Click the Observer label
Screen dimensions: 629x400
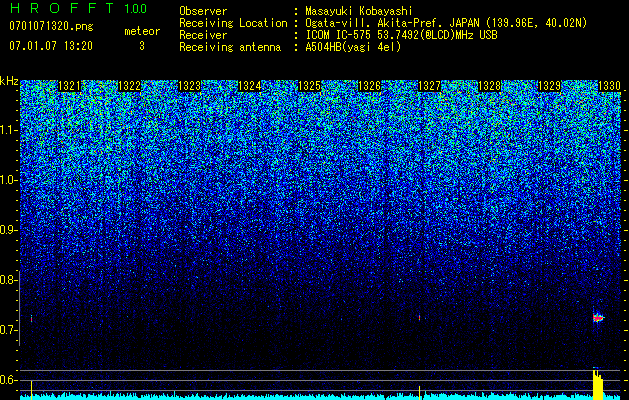click(x=203, y=11)
